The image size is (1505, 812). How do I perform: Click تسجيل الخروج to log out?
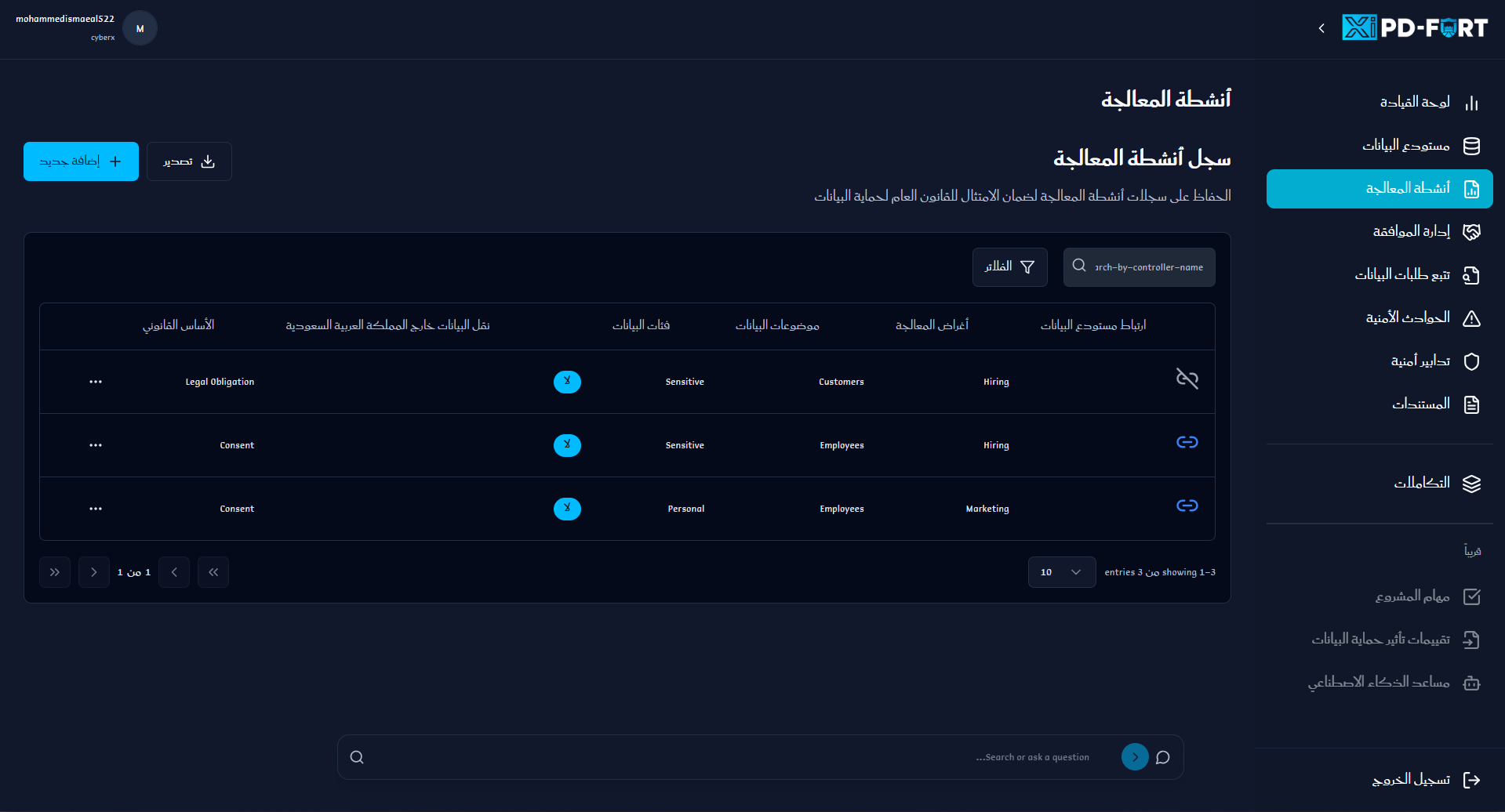[x=1410, y=780]
